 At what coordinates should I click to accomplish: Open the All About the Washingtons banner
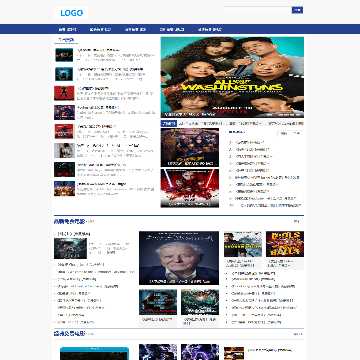point(232,77)
